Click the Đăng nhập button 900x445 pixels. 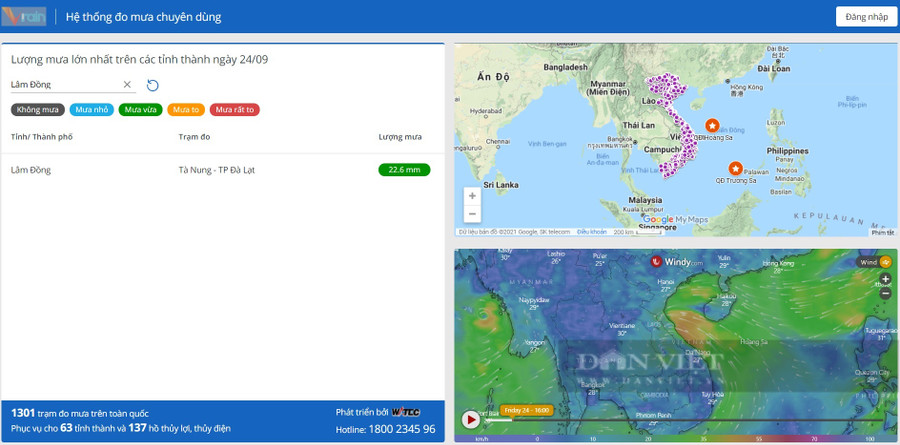(865, 17)
